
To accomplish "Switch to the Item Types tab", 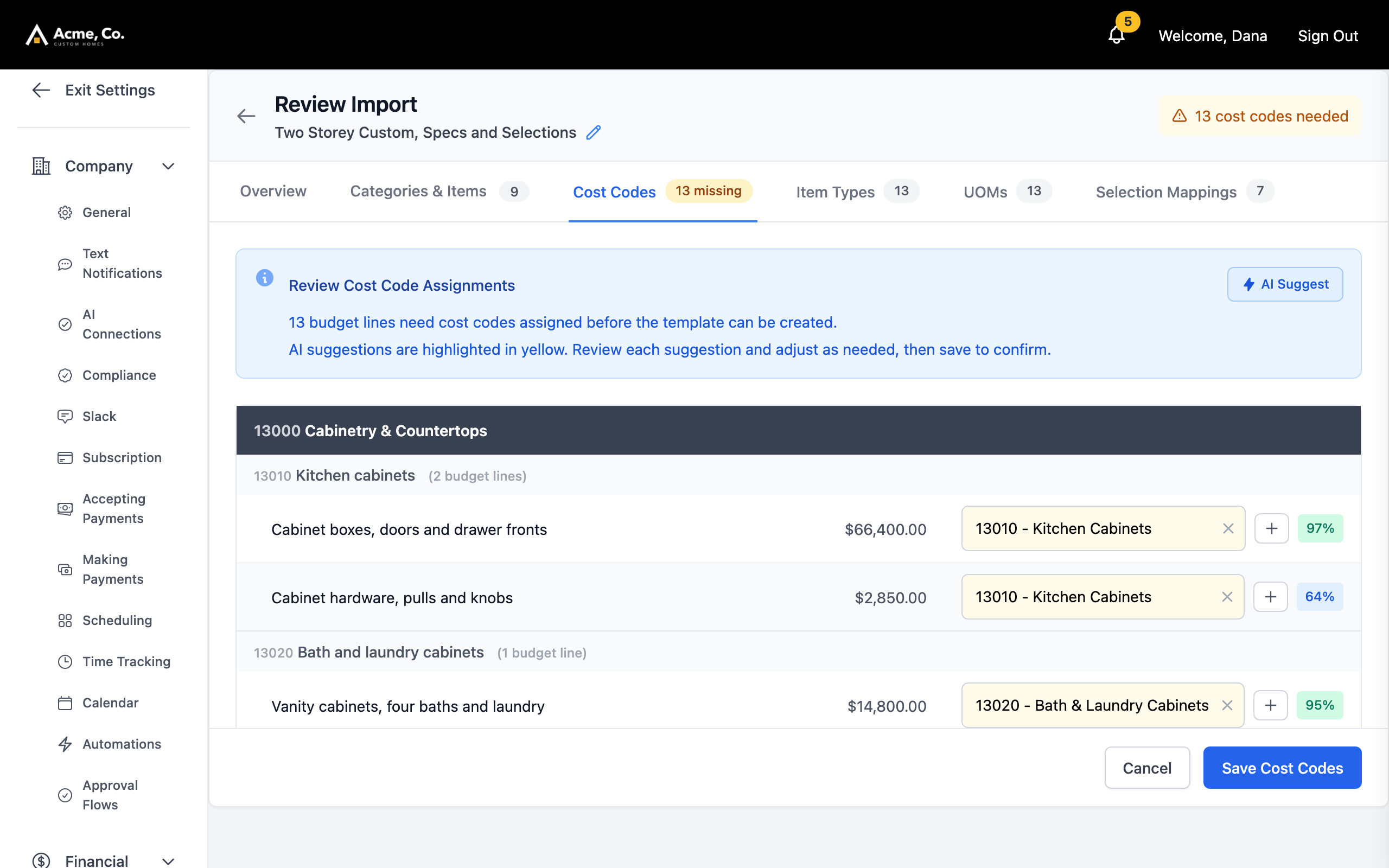I will tap(857, 192).
